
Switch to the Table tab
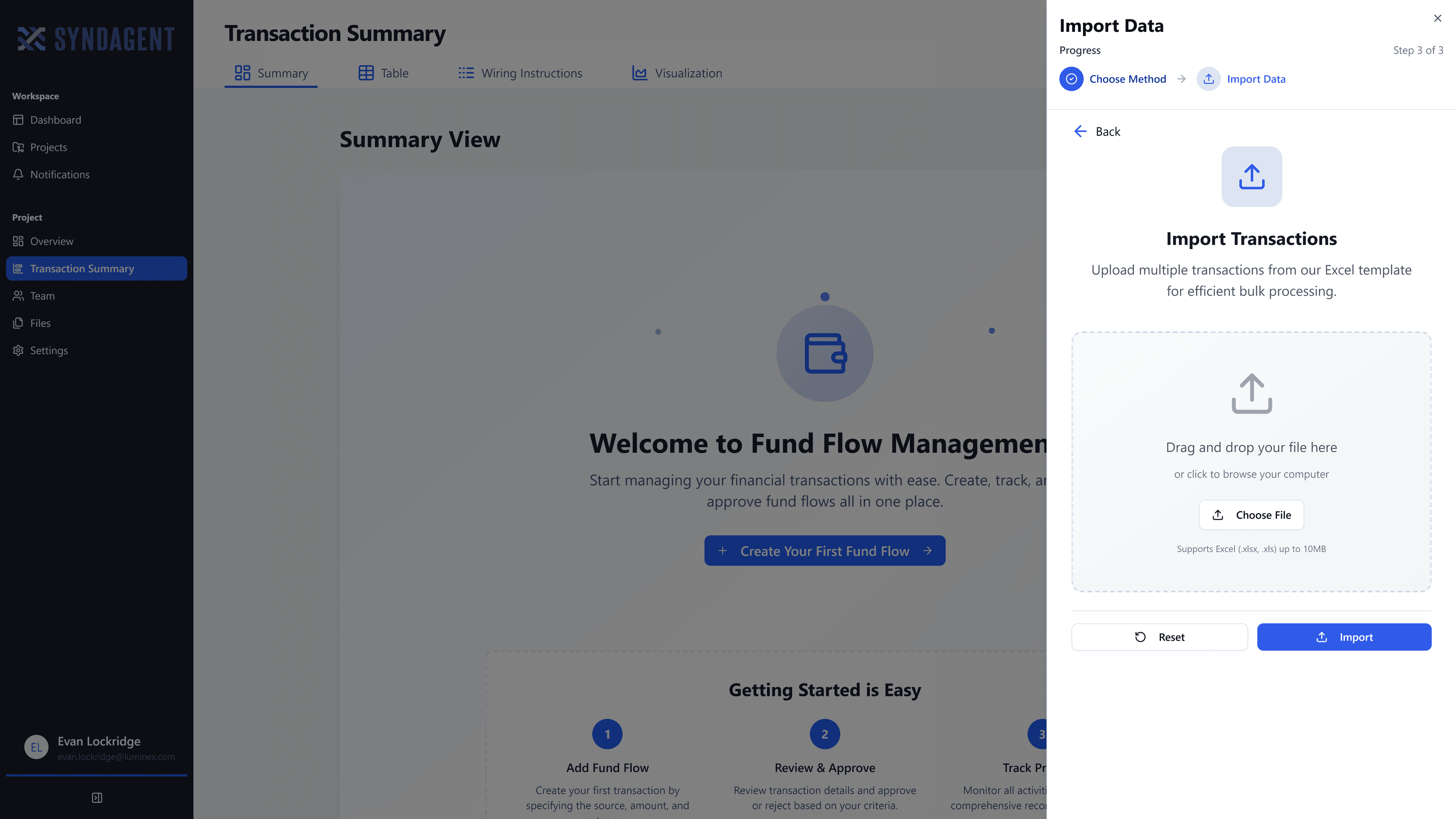[383, 73]
